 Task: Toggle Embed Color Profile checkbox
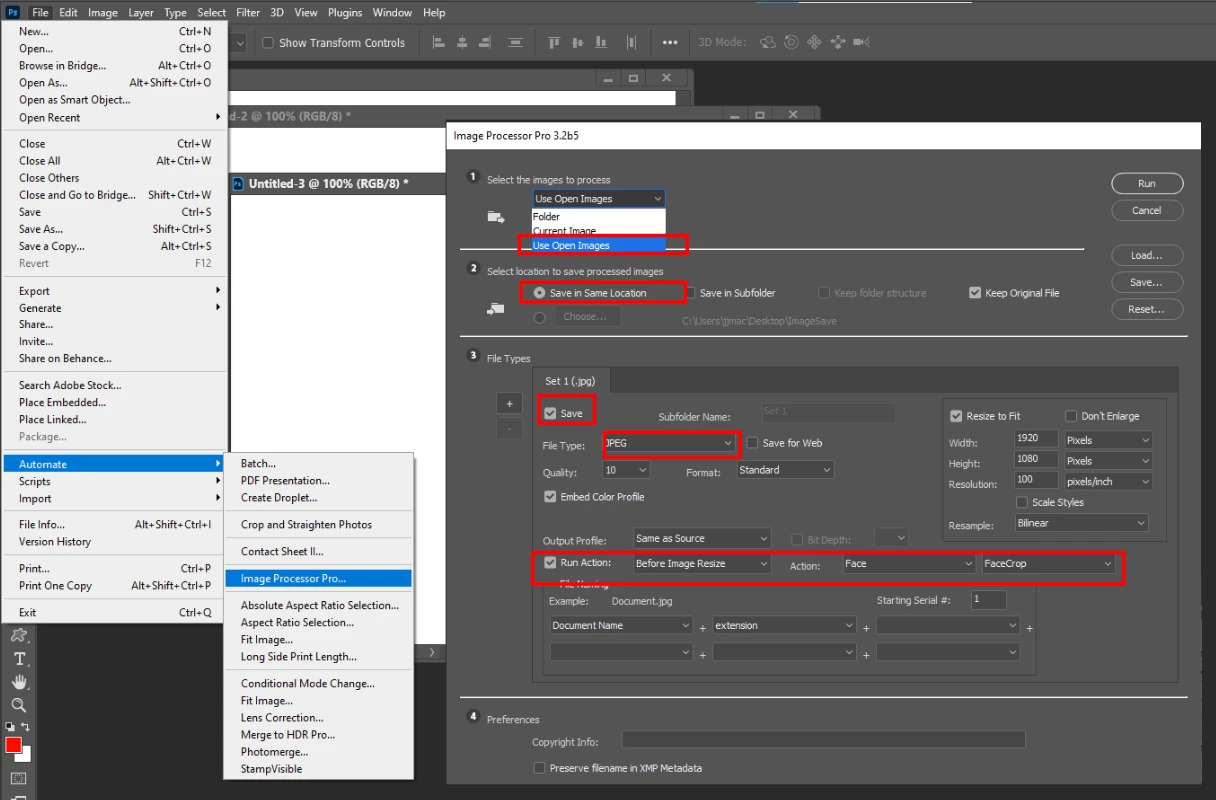tap(550, 497)
